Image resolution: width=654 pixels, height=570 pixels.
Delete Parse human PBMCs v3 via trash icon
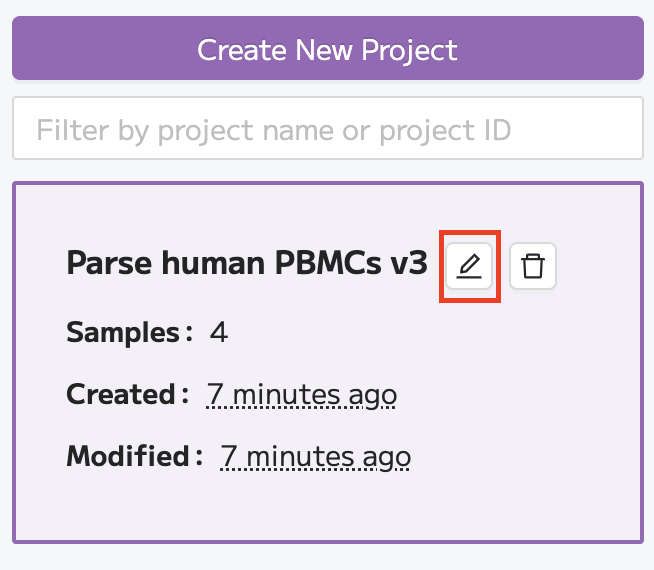(x=533, y=266)
